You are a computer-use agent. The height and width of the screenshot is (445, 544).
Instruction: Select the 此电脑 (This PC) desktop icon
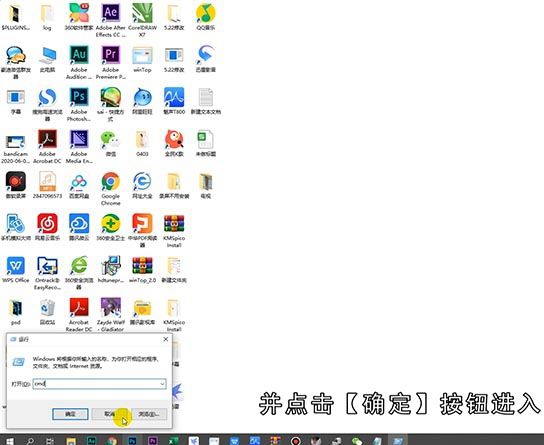(x=47, y=59)
